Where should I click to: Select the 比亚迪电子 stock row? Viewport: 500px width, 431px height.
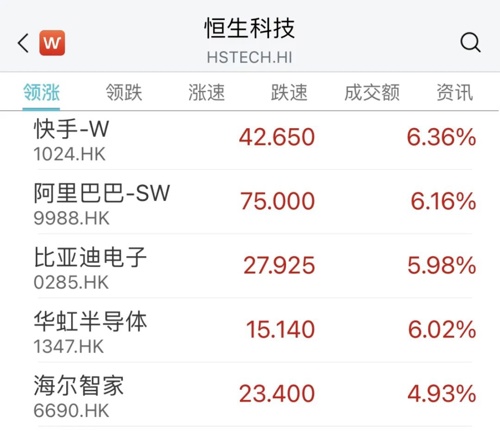[x=250, y=266]
